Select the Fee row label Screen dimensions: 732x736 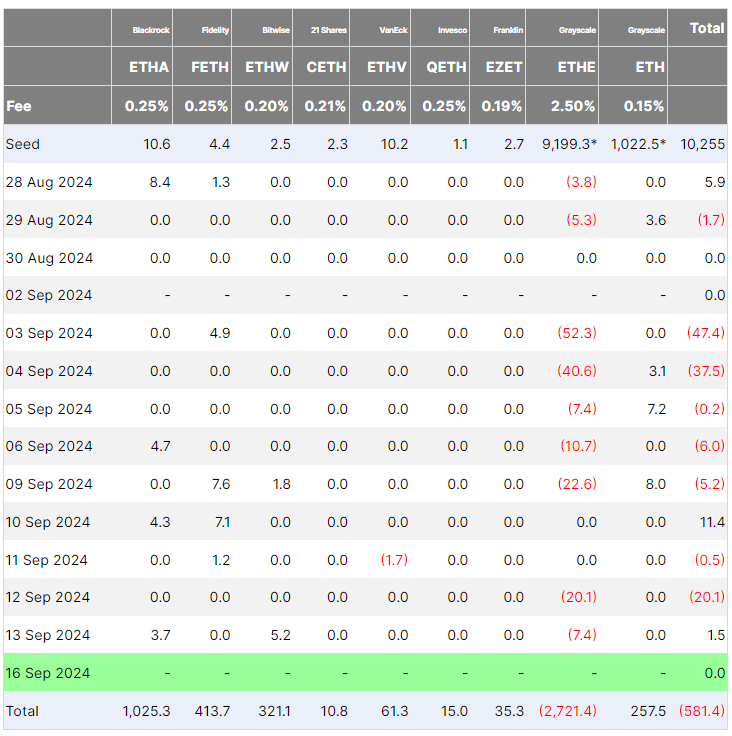pos(19,105)
